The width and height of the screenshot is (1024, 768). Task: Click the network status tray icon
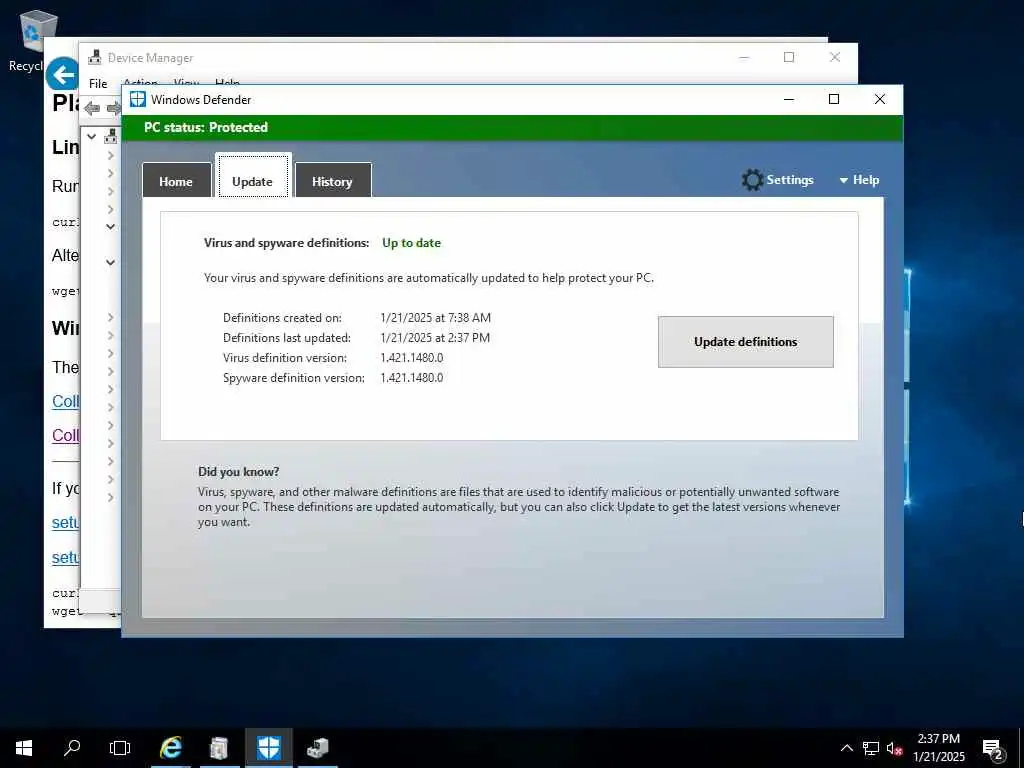click(871, 748)
